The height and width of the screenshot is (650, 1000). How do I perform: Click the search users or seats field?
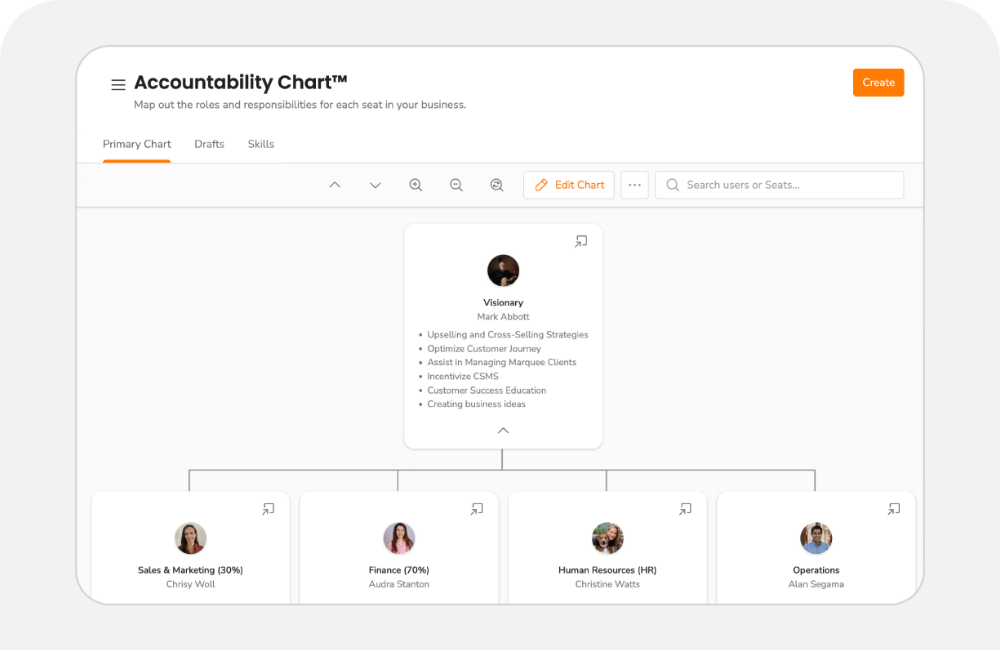[779, 185]
